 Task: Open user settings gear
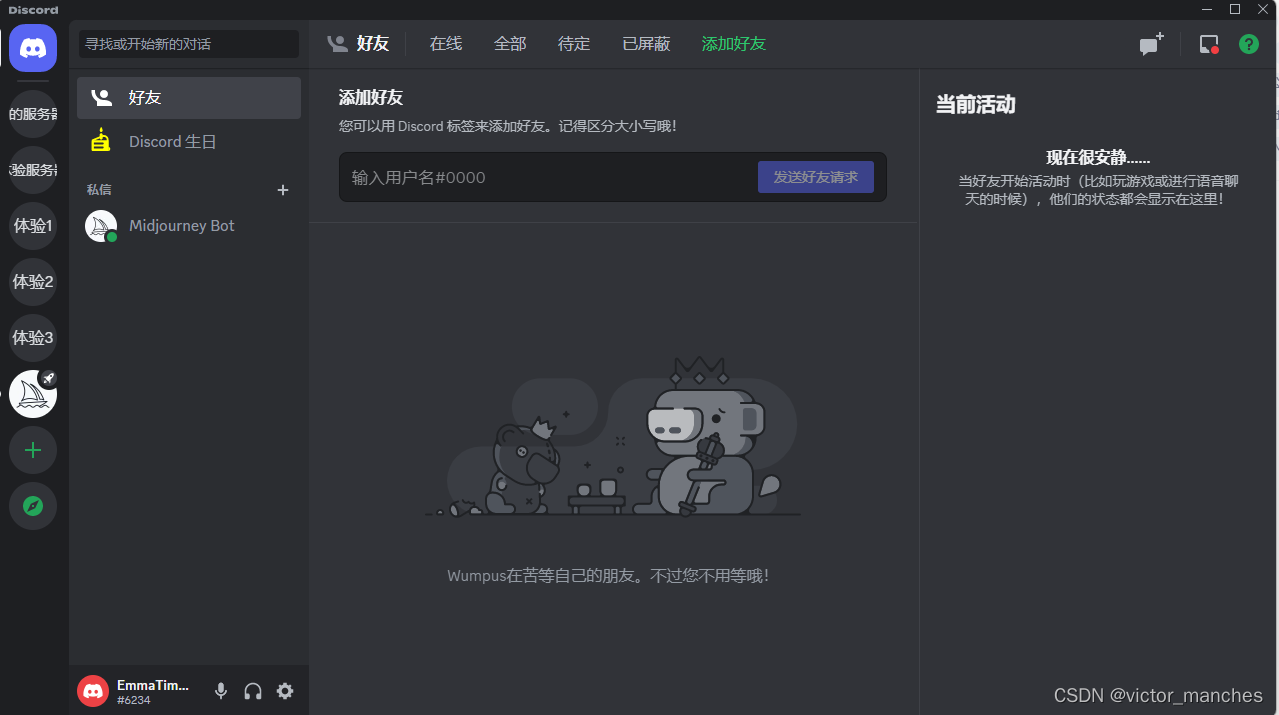[285, 691]
